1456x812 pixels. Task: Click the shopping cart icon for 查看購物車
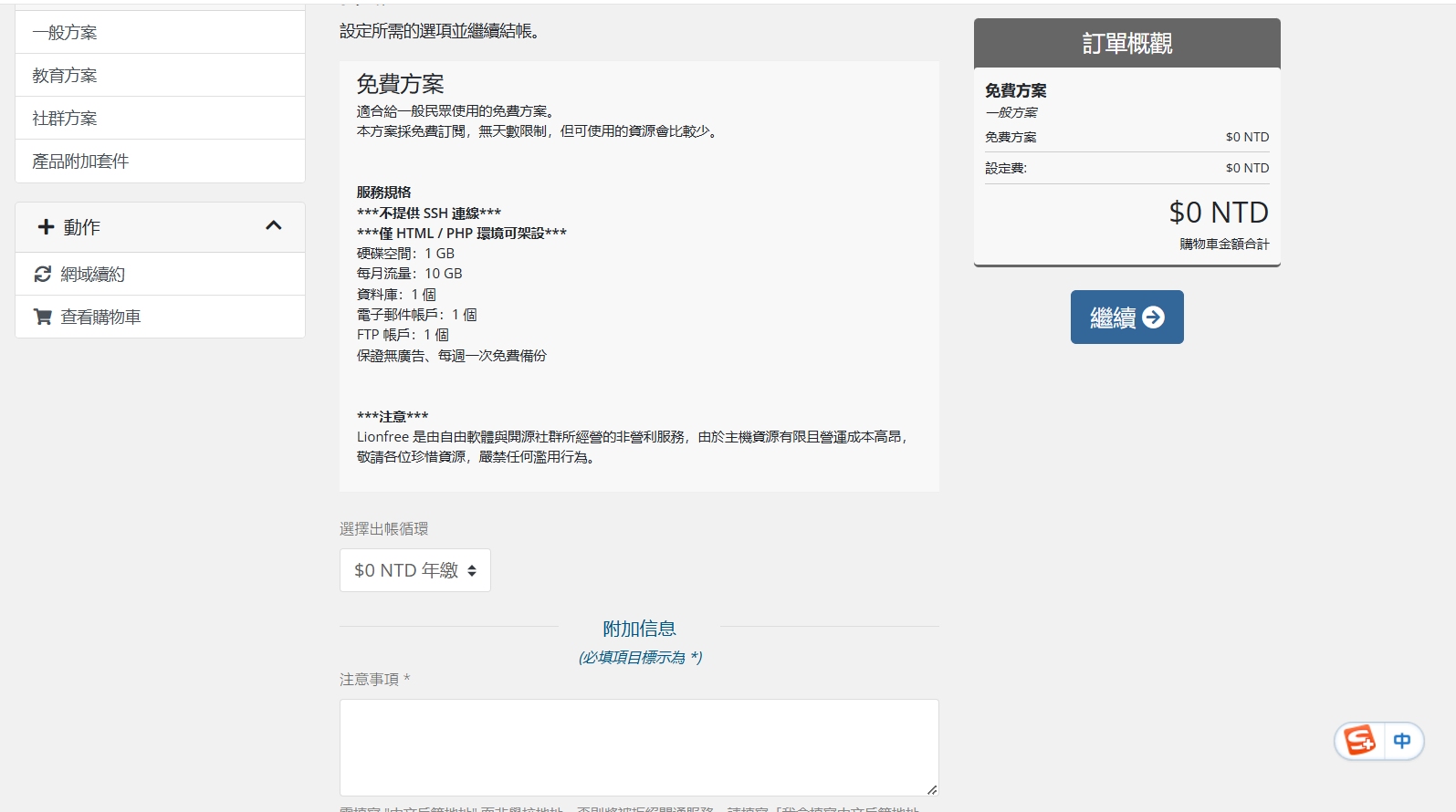pyautogui.click(x=42, y=317)
